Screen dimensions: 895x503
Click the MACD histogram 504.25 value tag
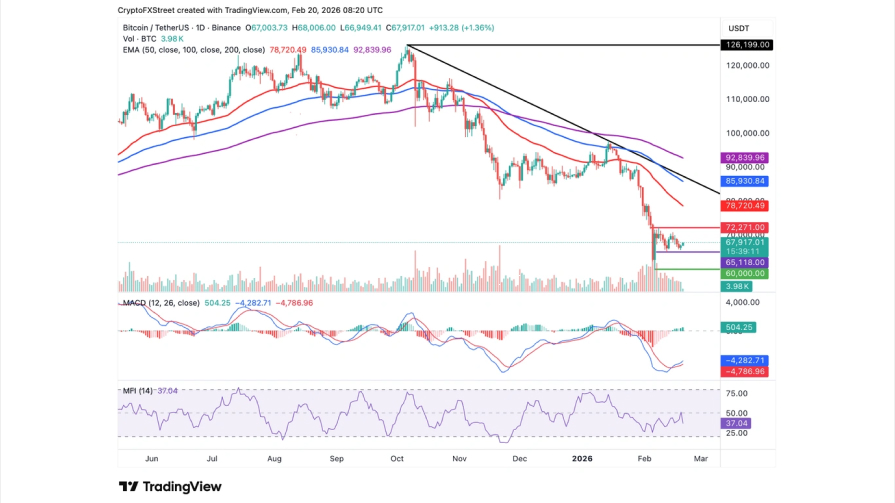(739, 326)
